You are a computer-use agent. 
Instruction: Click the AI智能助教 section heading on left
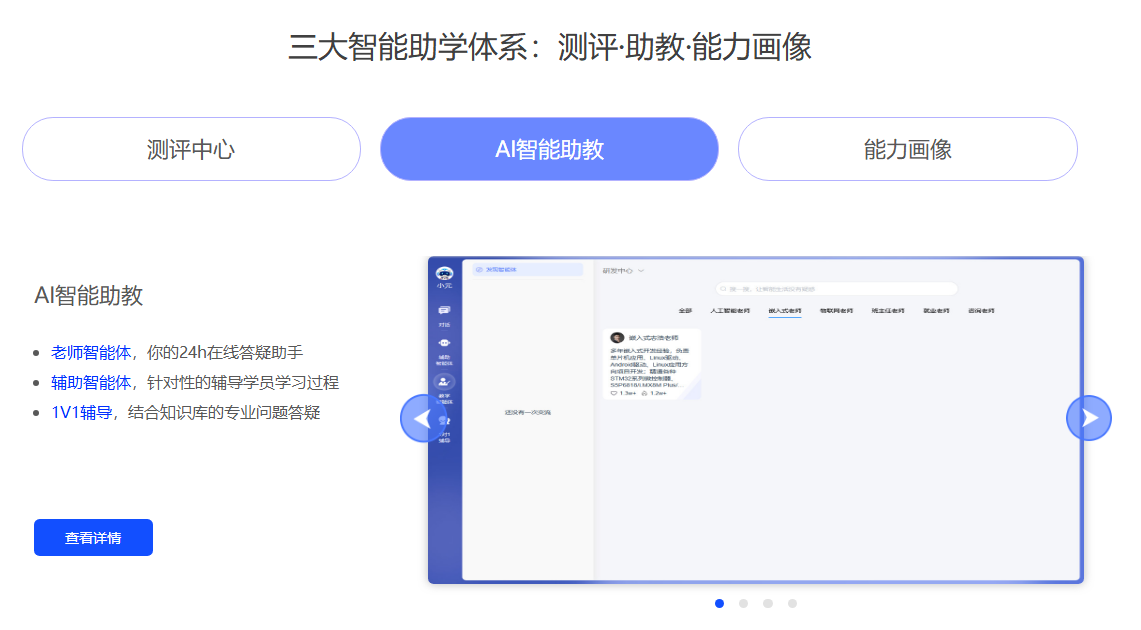tap(89, 295)
